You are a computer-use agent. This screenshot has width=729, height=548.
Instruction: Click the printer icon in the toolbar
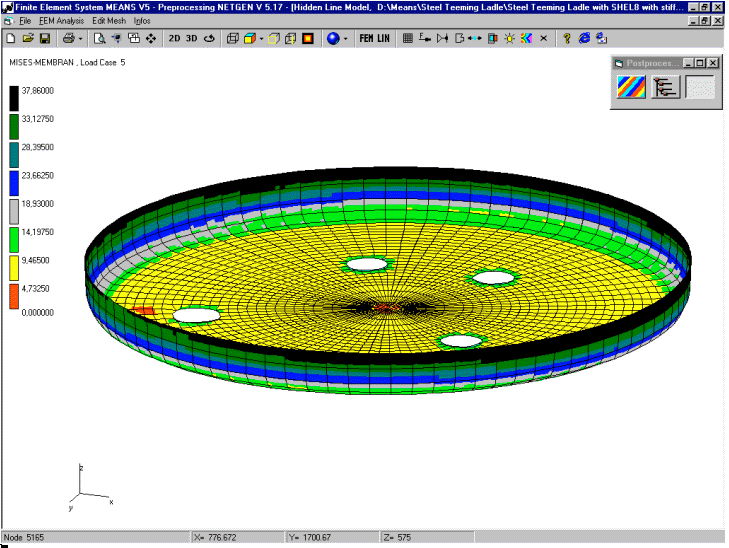(69, 39)
